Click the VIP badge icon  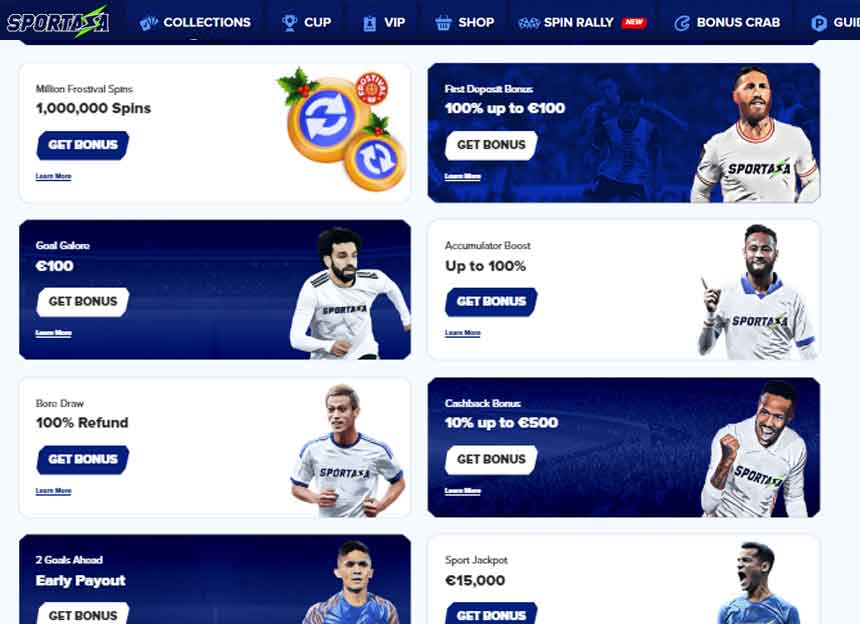[x=370, y=23]
